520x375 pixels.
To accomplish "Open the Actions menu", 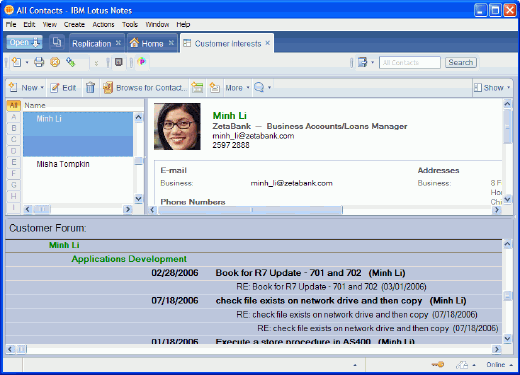I will 103,24.
